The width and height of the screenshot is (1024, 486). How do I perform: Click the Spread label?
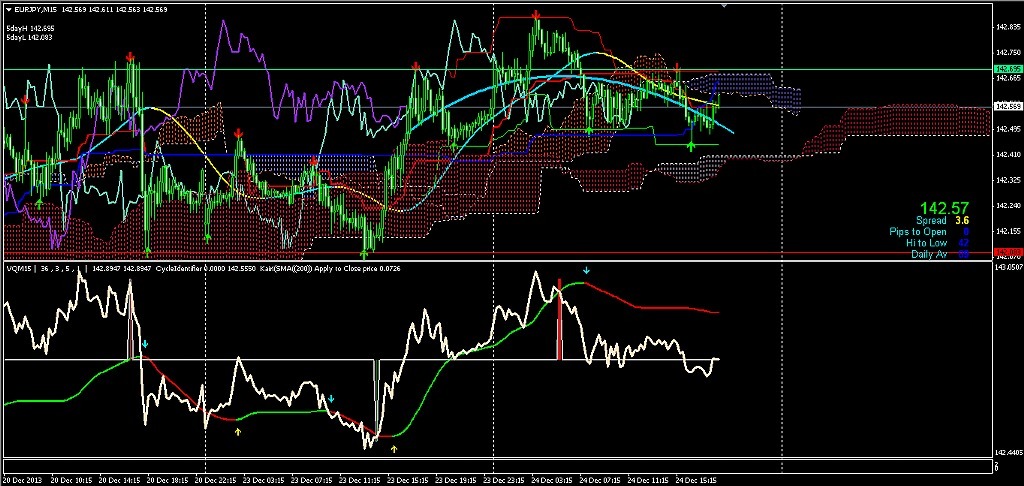(931, 221)
